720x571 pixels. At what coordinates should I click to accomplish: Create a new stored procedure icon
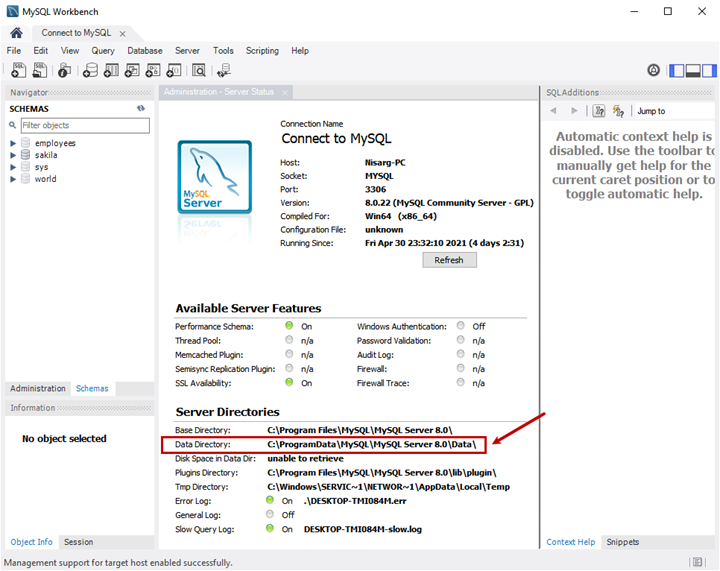(153, 70)
